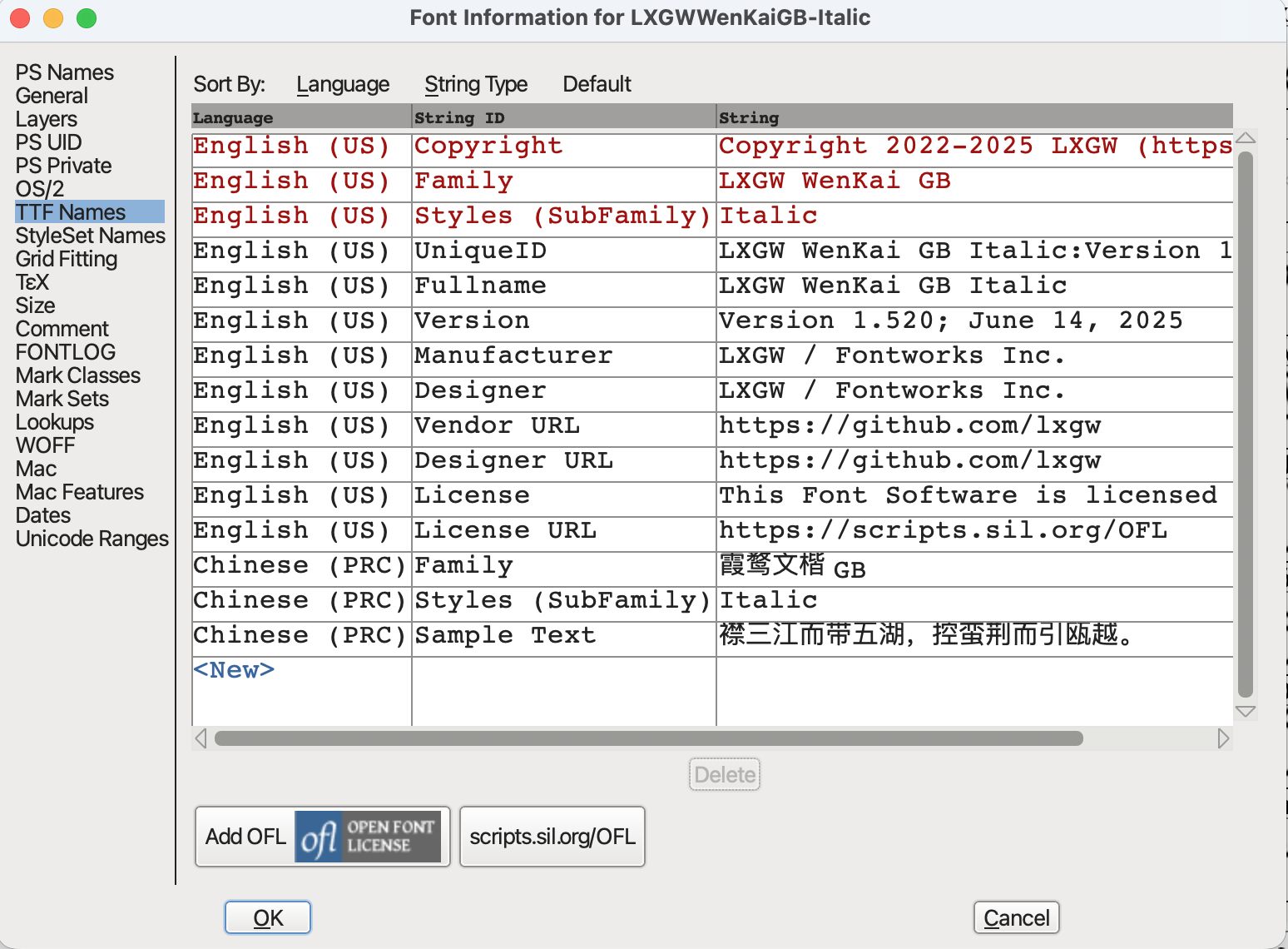Open the Unicode Ranges section
Image resolution: width=1288 pixels, height=949 pixels.
point(92,539)
